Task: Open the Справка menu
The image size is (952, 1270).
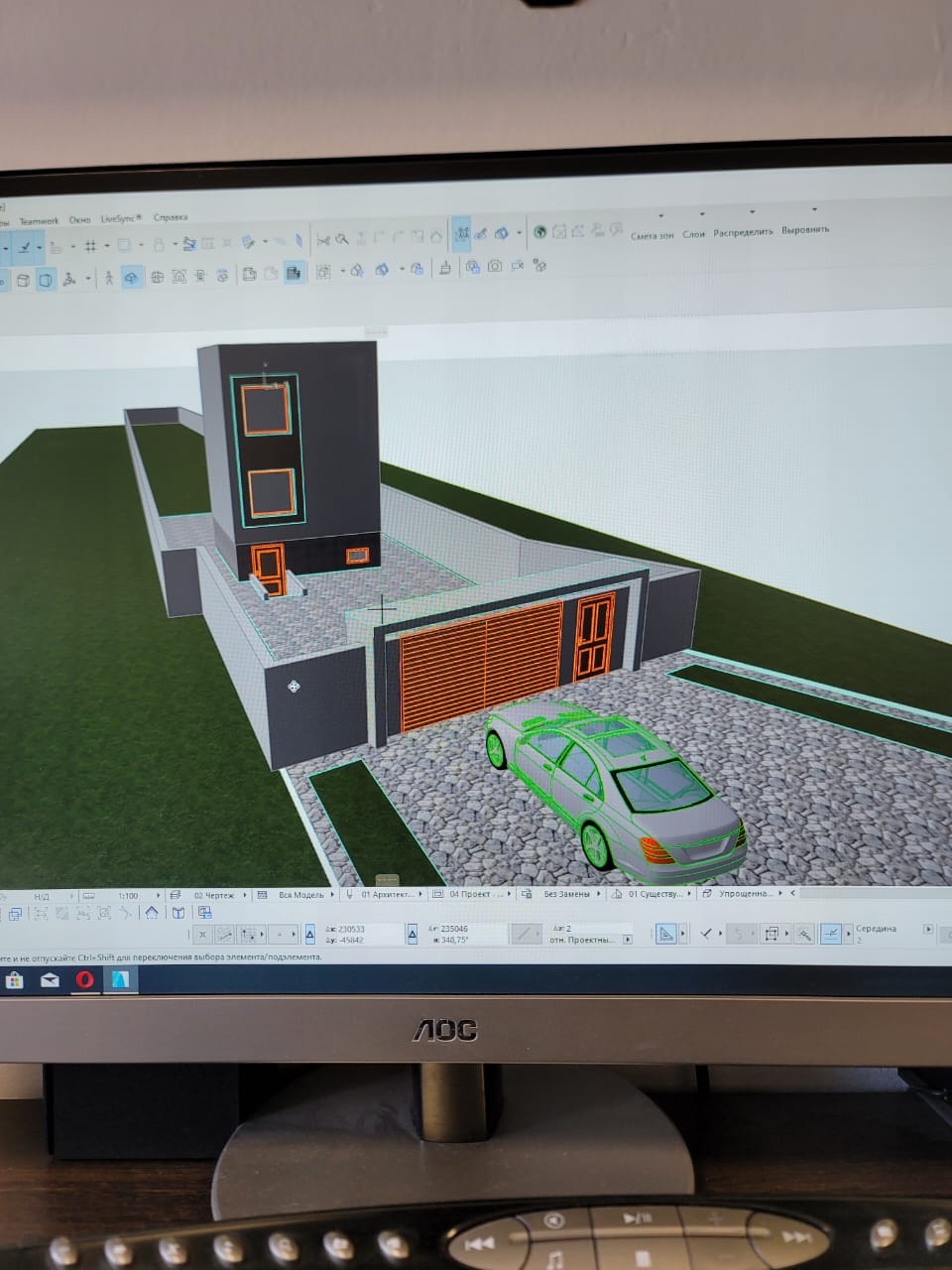Action: tap(171, 217)
